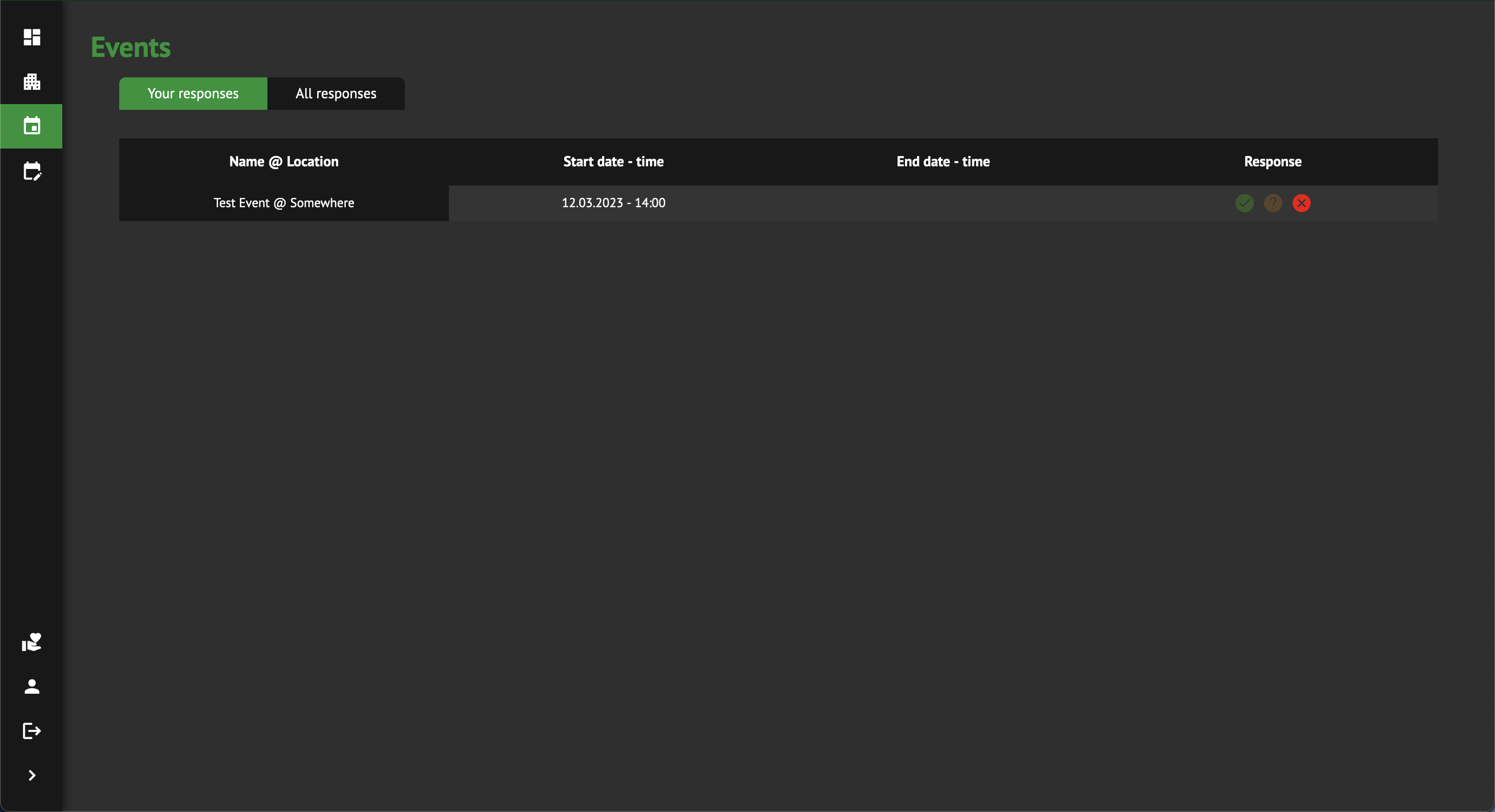Click the 12.03.2023 - 14:00 start date cell
The image size is (1495, 812).
tap(614, 203)
